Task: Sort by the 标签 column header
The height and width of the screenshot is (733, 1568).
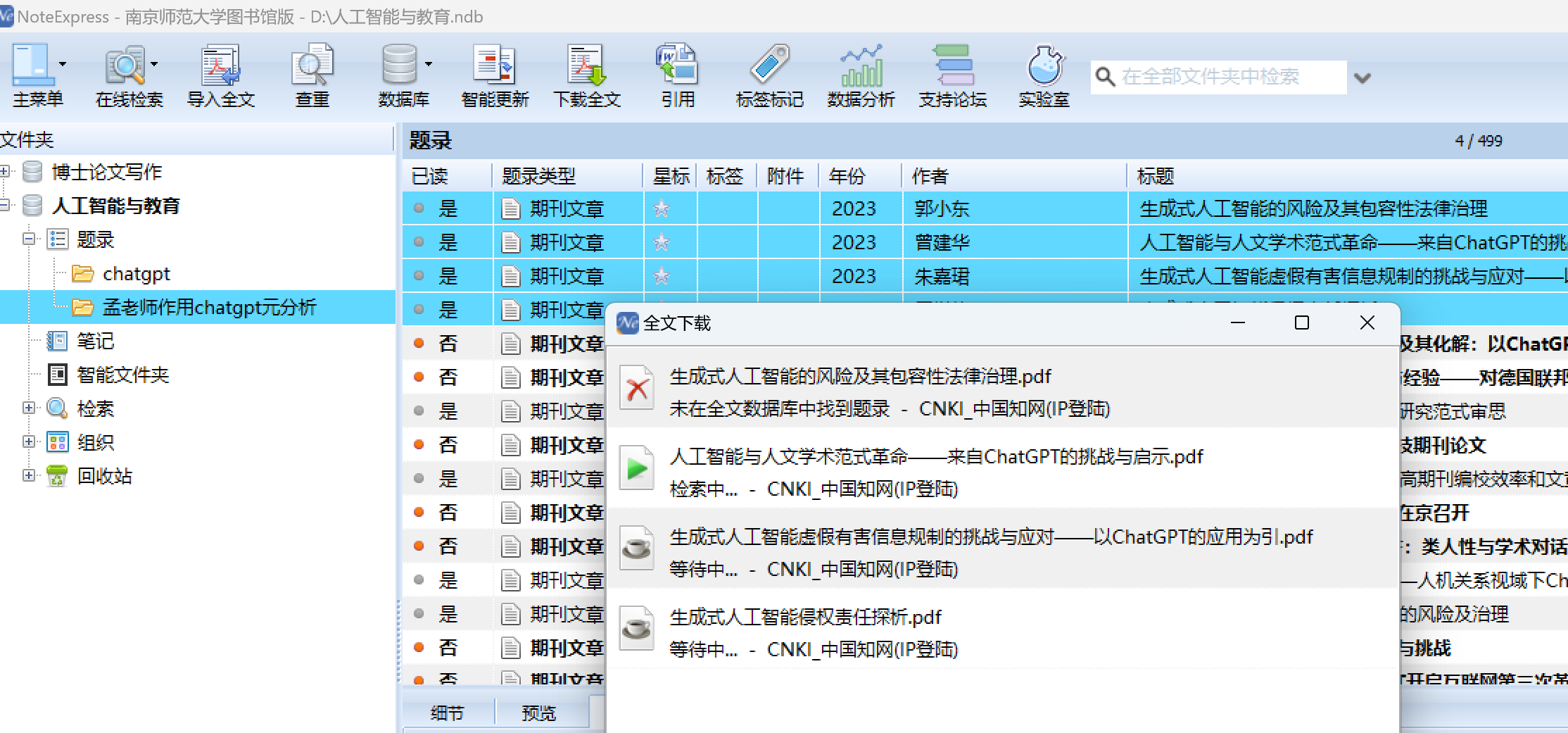Action: pyautogui.click(x=726, y=176)
